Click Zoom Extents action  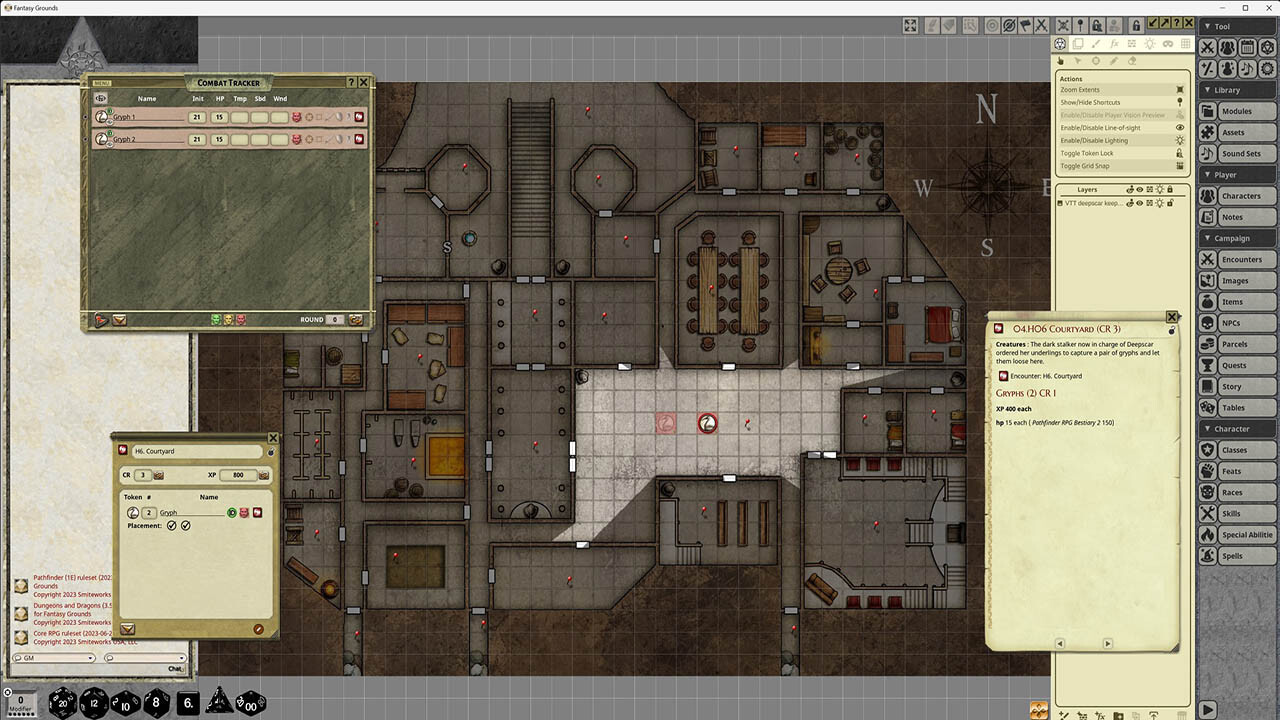[1122, 90]
